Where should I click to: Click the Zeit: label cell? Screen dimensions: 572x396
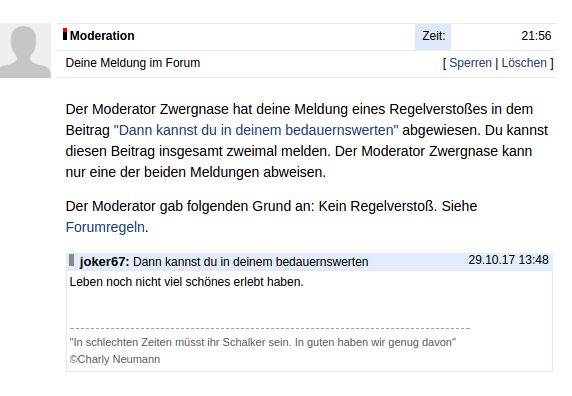point(433,37)
